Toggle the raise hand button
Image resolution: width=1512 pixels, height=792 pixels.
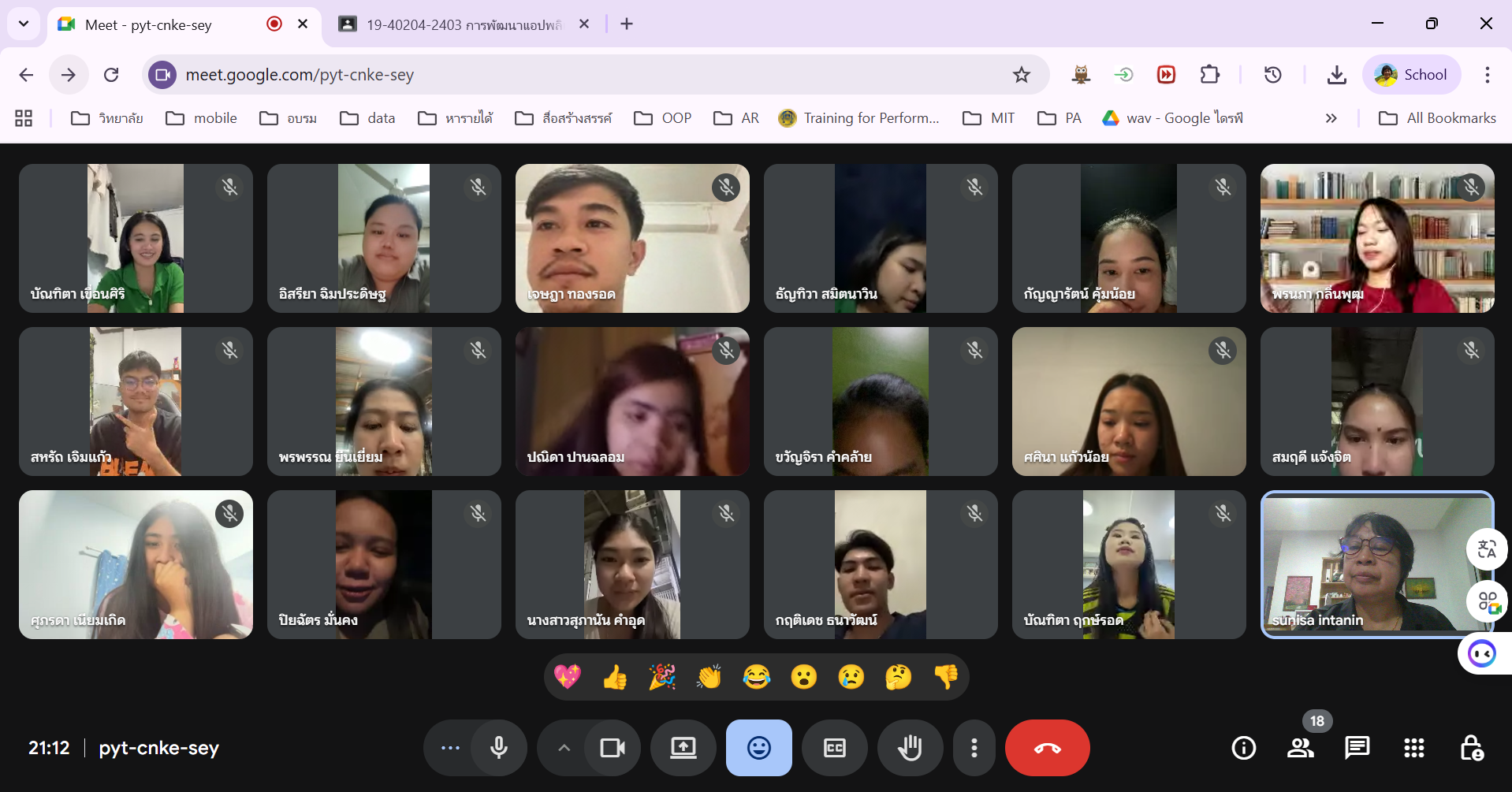(x=910, y=748)
